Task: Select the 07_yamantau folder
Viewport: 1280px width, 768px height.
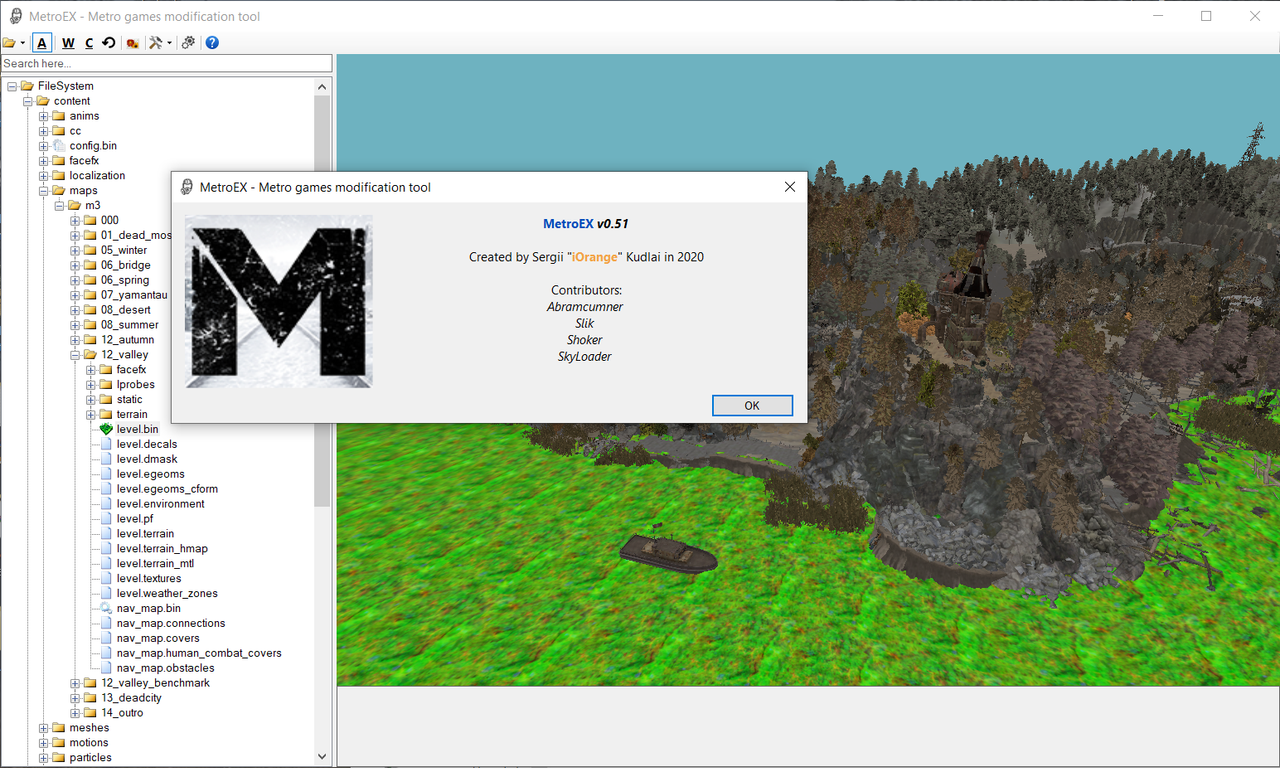Action: pos(134,295)
